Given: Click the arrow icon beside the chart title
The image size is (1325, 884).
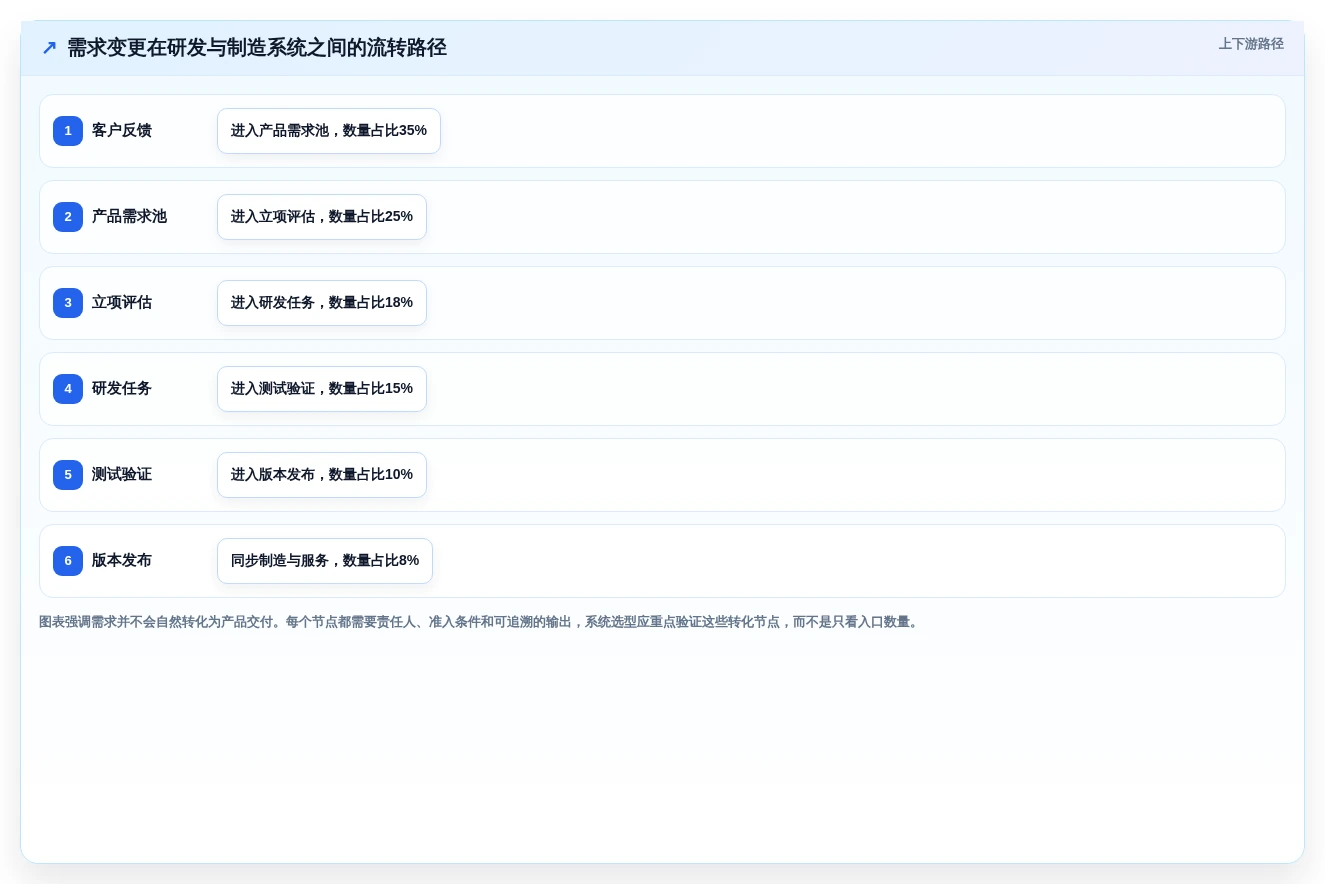Looking at the screenshot, I should click(x=49, y=48).
